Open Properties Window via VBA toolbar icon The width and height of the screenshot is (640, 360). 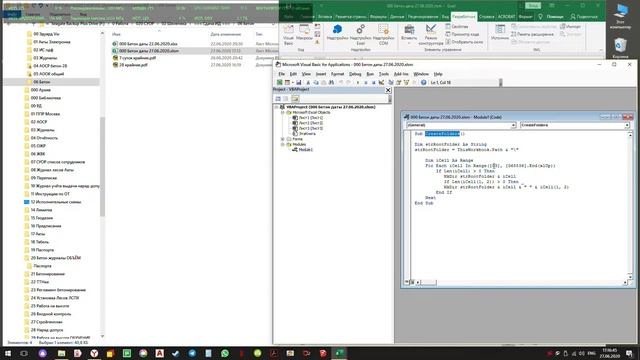pos(399,82)
